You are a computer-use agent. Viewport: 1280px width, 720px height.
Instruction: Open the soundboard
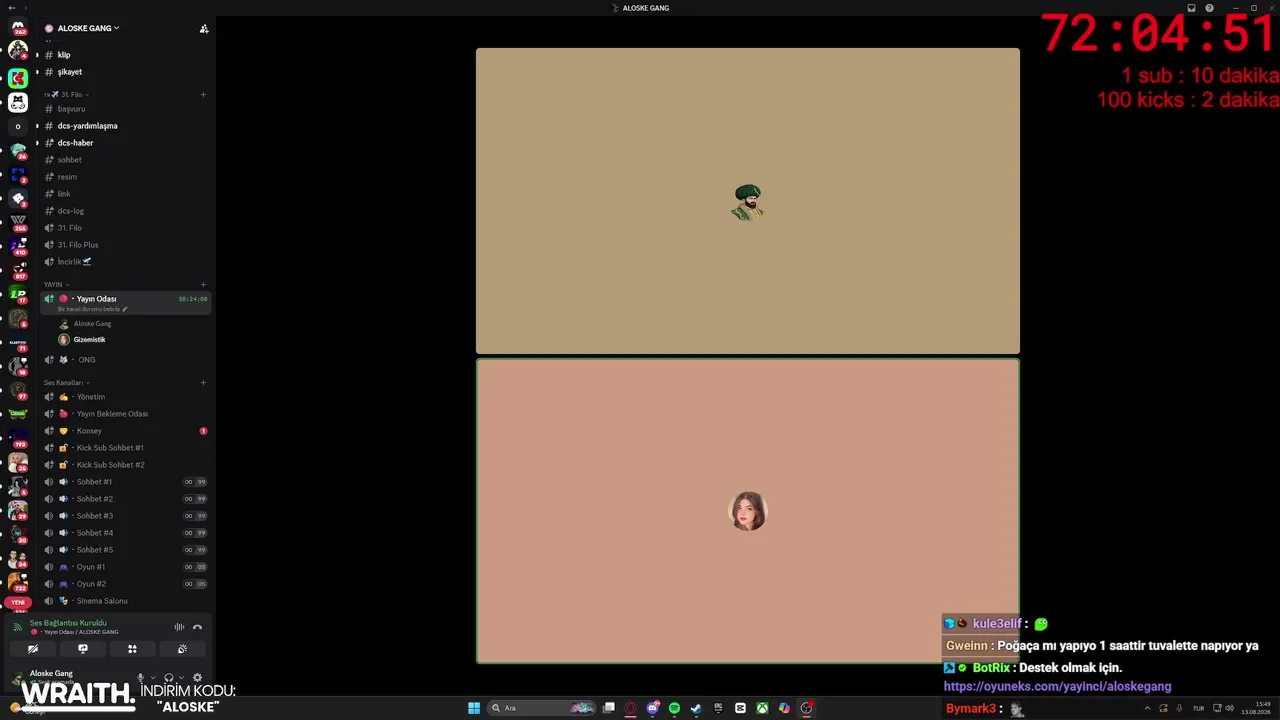tap(182, 649)
